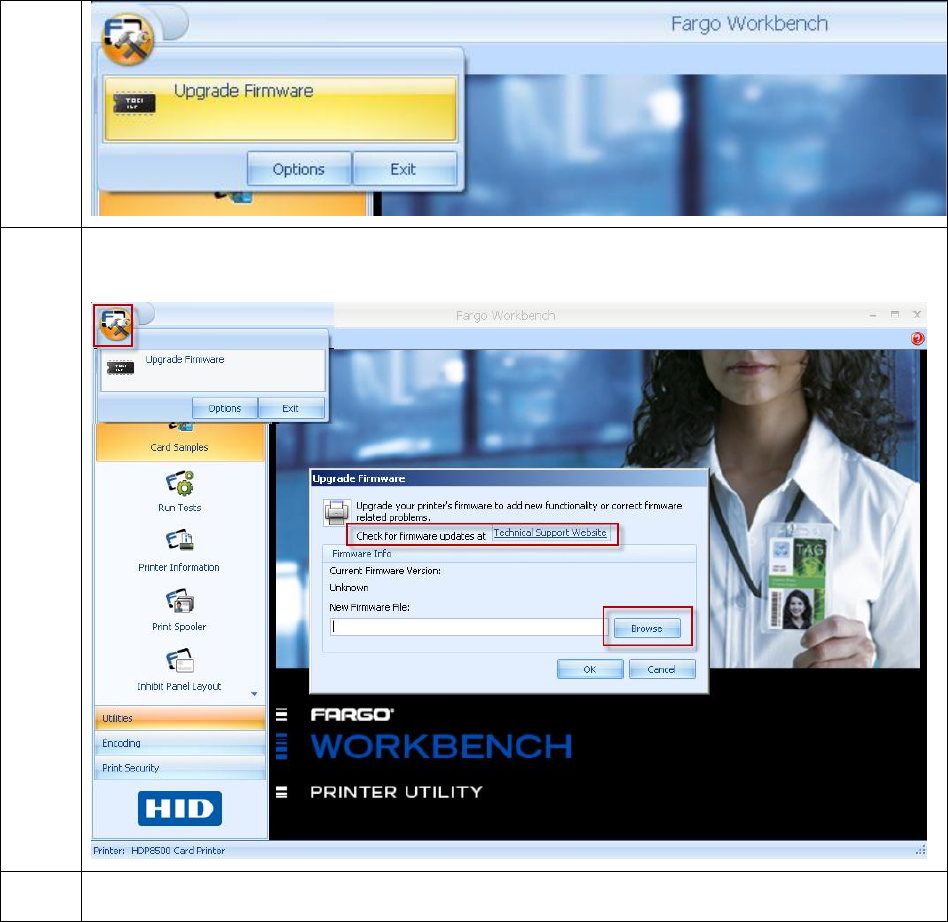Click the small Options button in the lower menu
The image size is (948, 922).
(x=225, y=408)
